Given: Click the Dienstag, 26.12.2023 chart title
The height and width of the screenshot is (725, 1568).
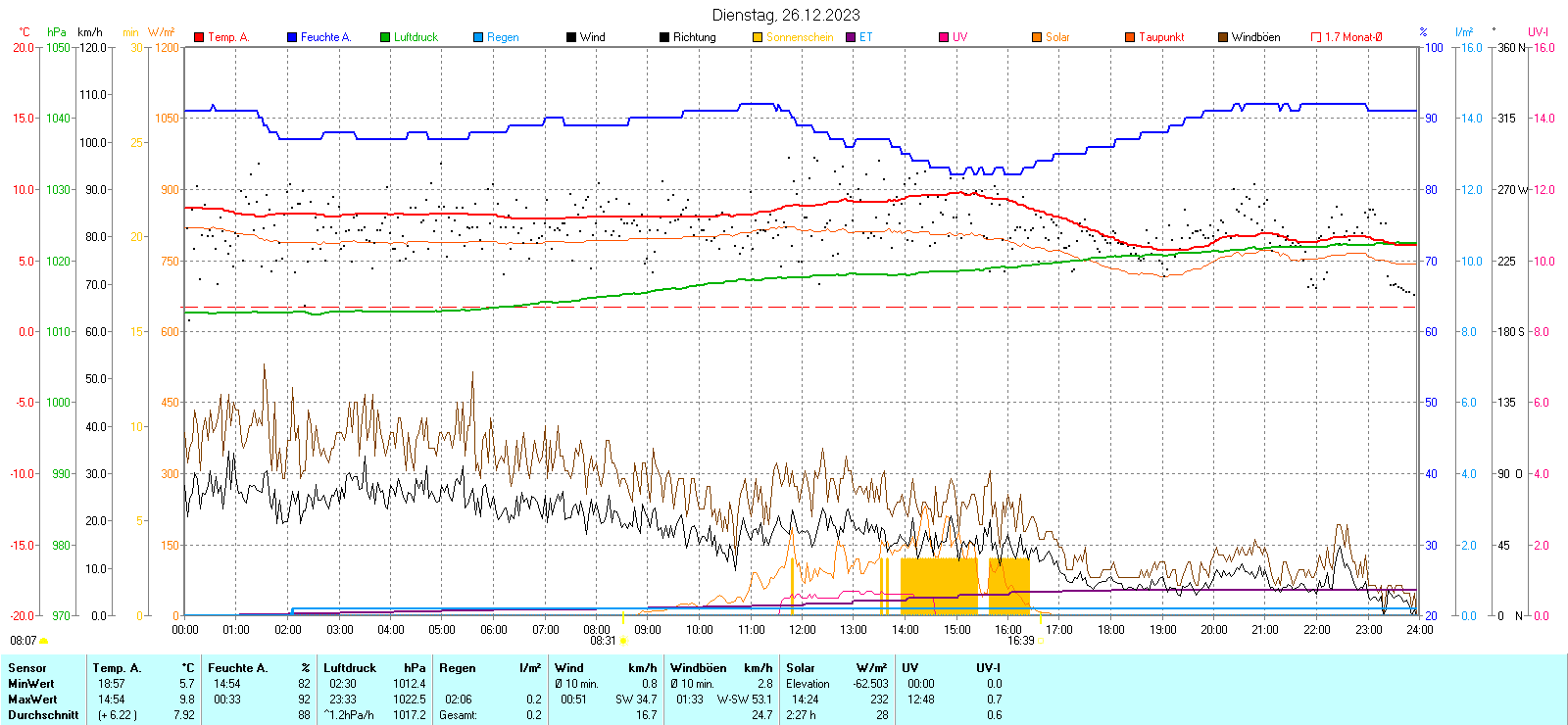Looking at the screenshot, I should [x=786, y=15].
